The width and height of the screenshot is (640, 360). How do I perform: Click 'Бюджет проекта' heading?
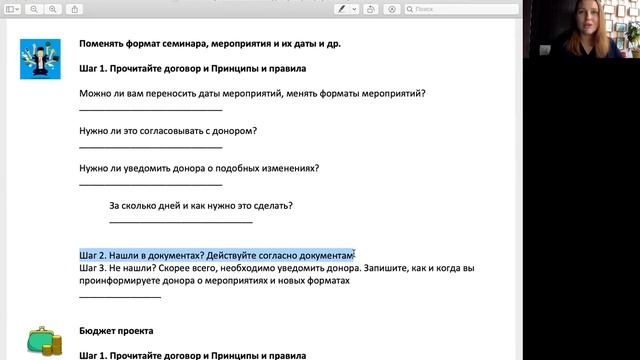coord(116,331)
